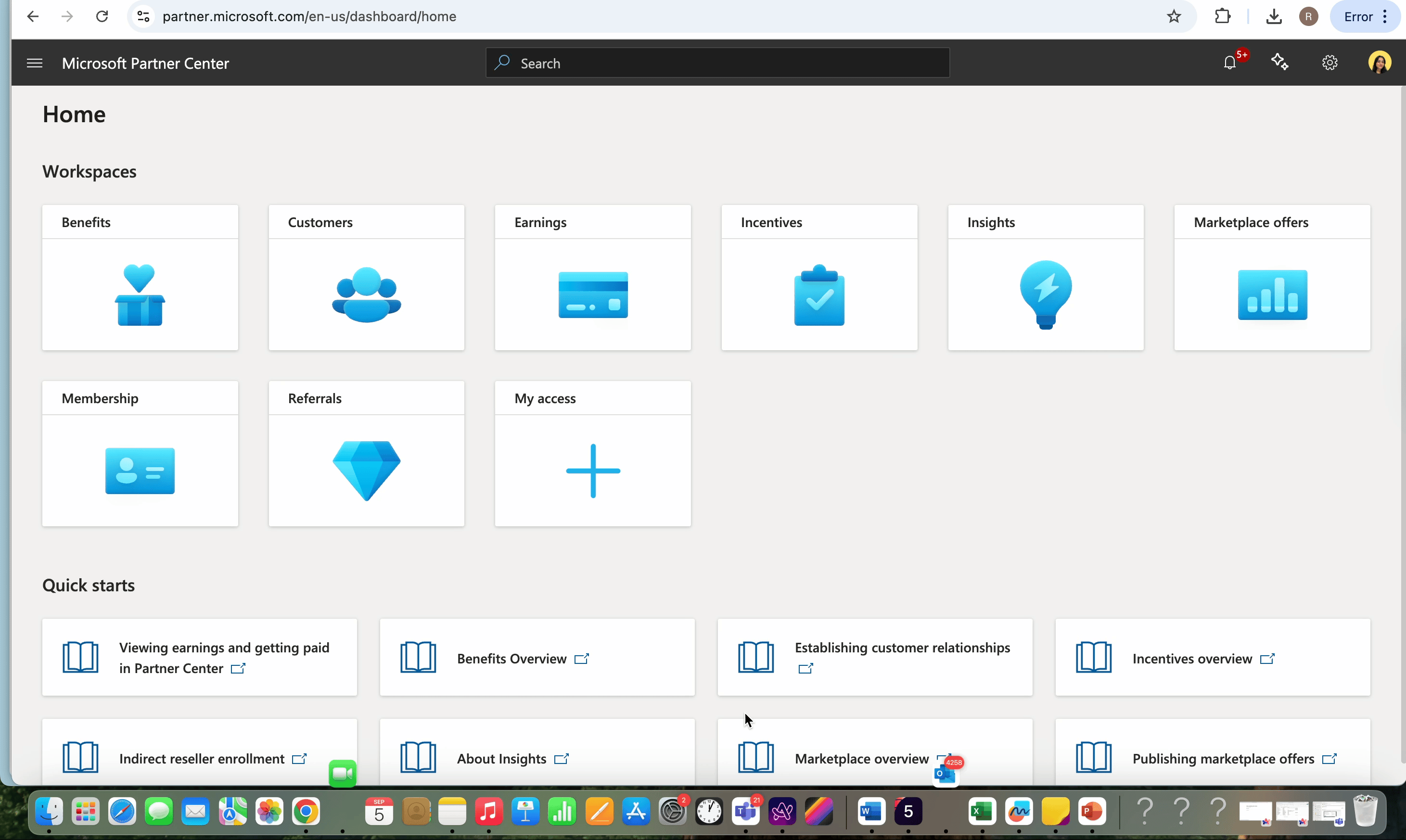This screenshot has width=1406, height=840.
Task: Open the Referrals diamond tile
Action: [367, 453]
